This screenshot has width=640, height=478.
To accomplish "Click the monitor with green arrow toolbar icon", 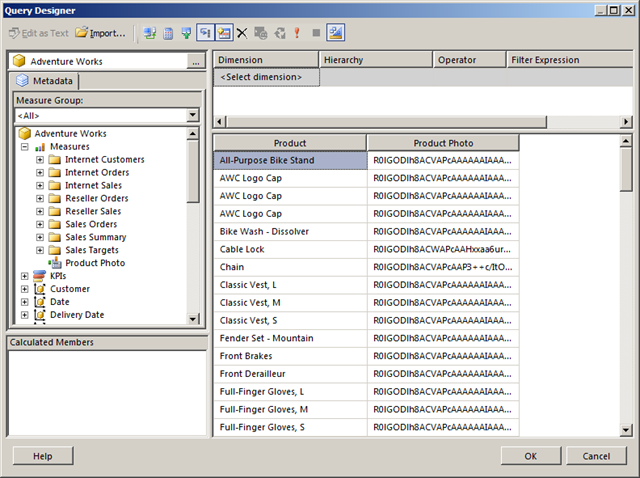I will point(150,33).
